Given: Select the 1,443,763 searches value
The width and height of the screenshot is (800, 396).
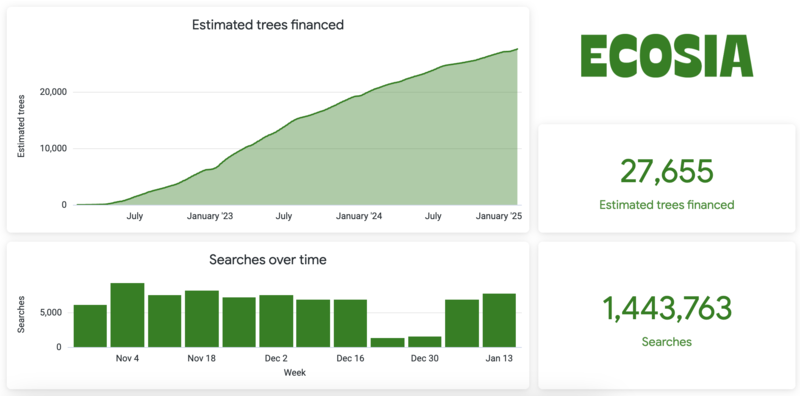Looking at the screenshot, I should pos(667,308).
